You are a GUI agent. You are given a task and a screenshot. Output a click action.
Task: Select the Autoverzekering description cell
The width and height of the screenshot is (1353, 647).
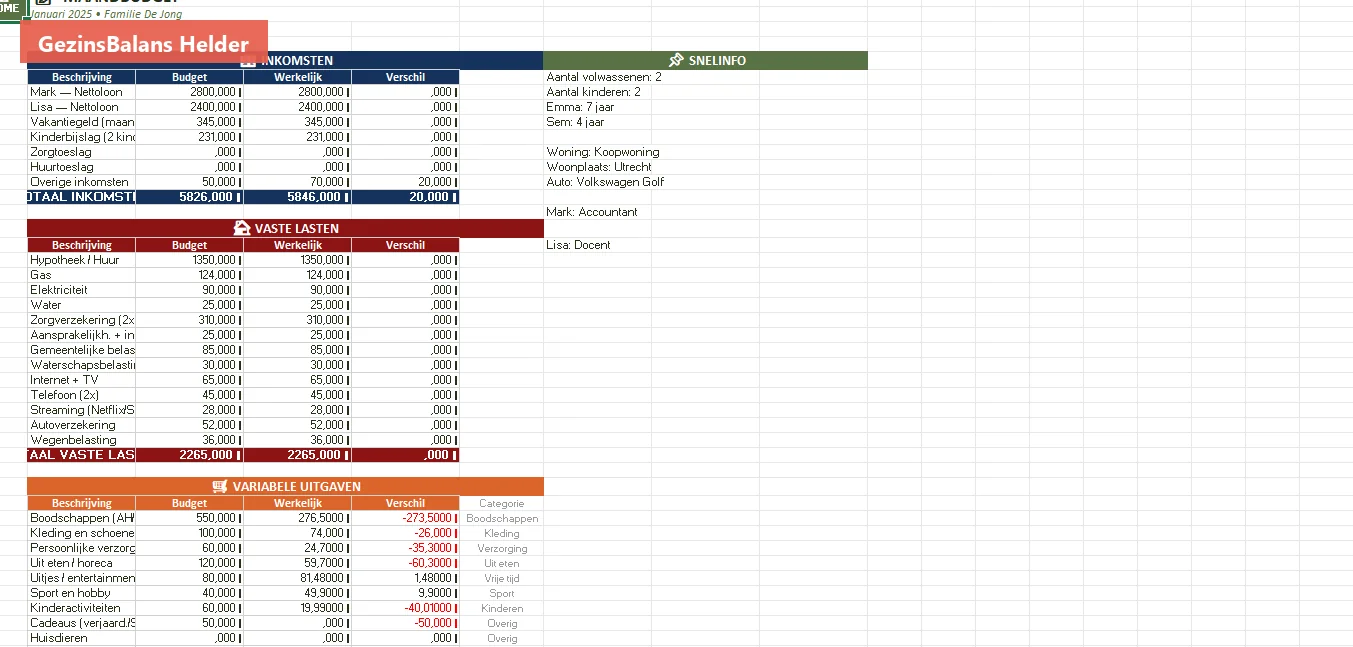pos(81,425)
